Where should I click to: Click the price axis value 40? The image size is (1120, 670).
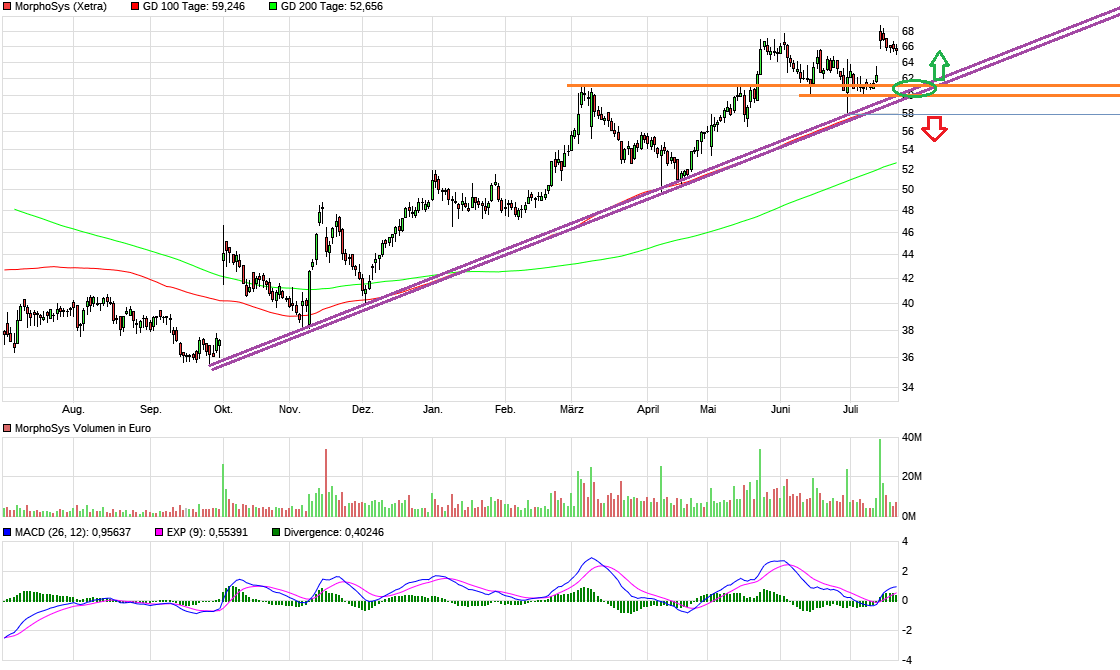pos(908,304)
